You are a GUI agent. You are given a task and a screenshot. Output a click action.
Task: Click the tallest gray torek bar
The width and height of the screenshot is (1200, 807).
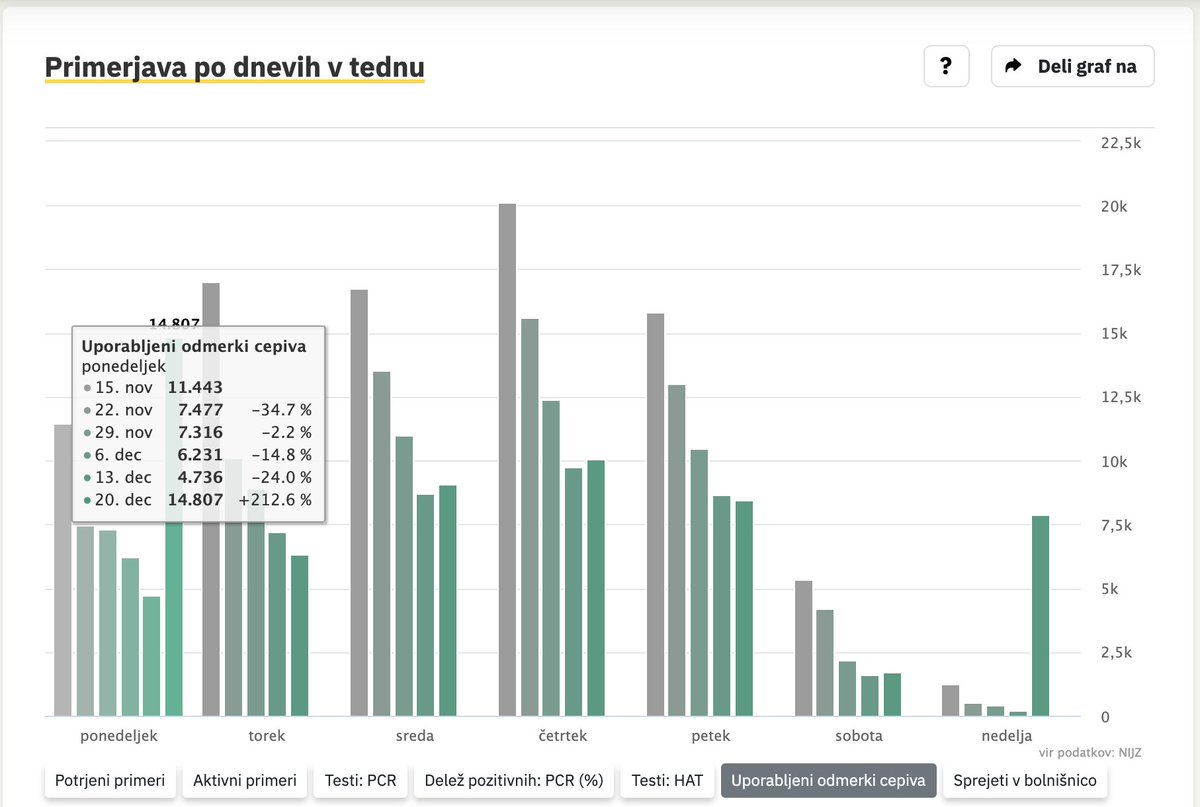click(x=211, y=500)
